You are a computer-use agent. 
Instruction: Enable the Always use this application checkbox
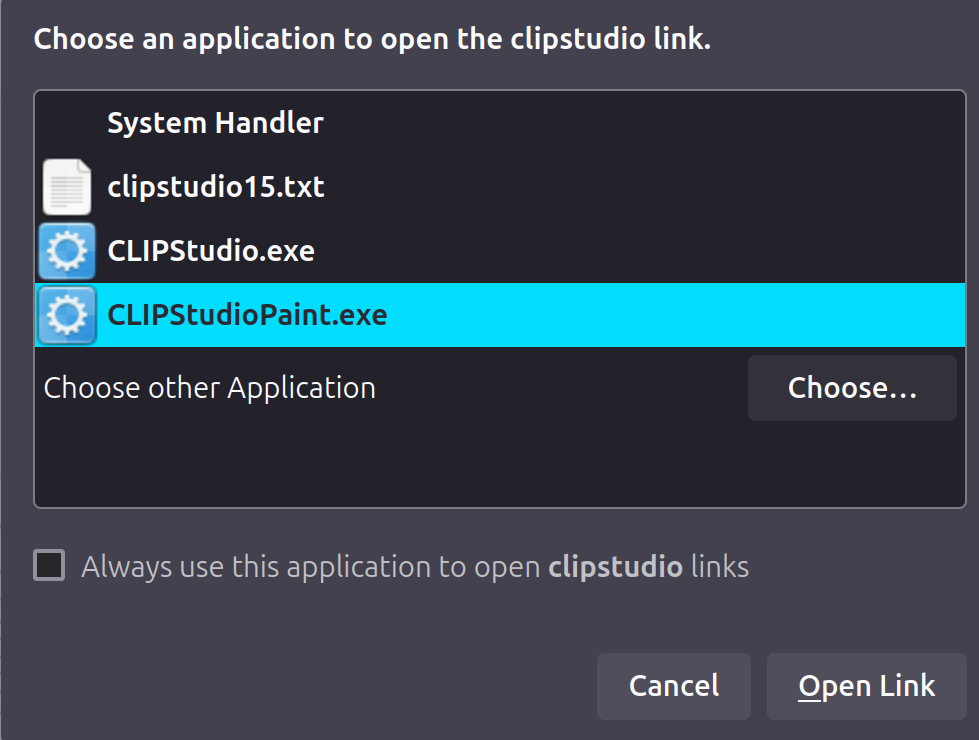coord(49,565)
